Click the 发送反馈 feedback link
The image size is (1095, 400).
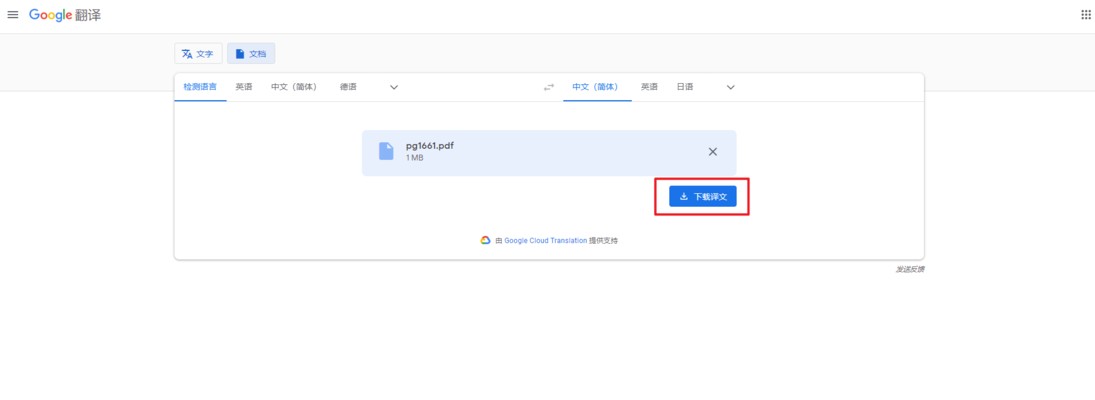pyautogui.click(x=909, y=269)
